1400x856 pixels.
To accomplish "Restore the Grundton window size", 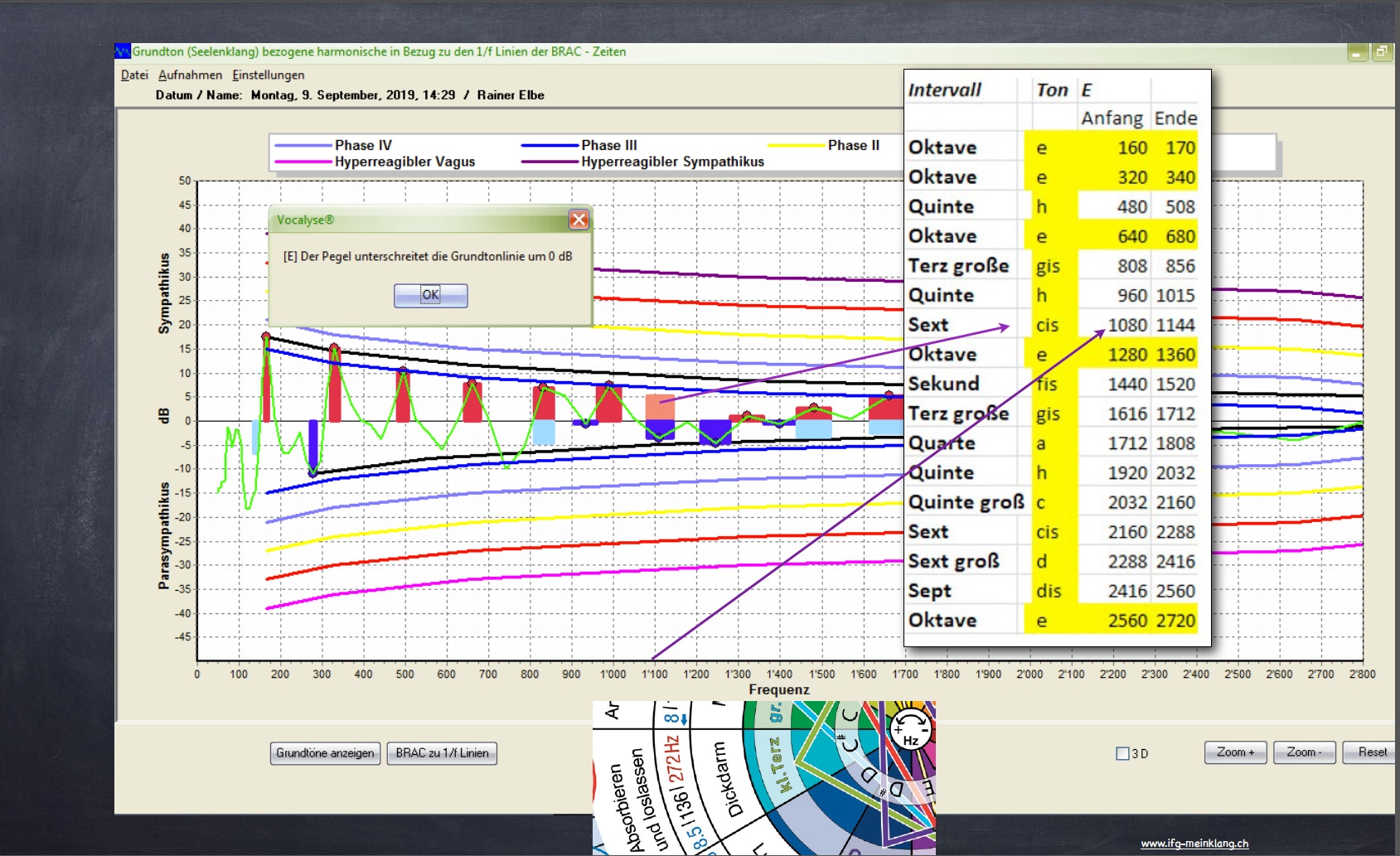I will tap(1381, 52).
